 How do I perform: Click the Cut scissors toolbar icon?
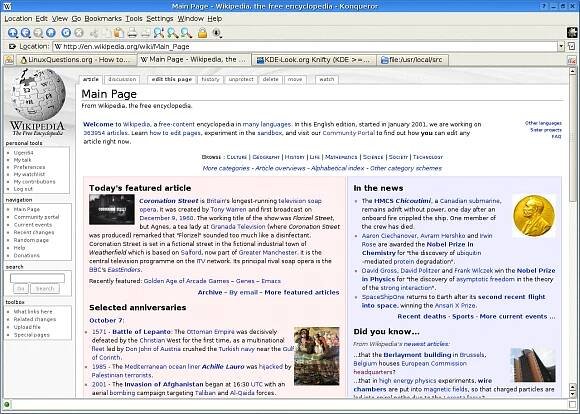94,33
